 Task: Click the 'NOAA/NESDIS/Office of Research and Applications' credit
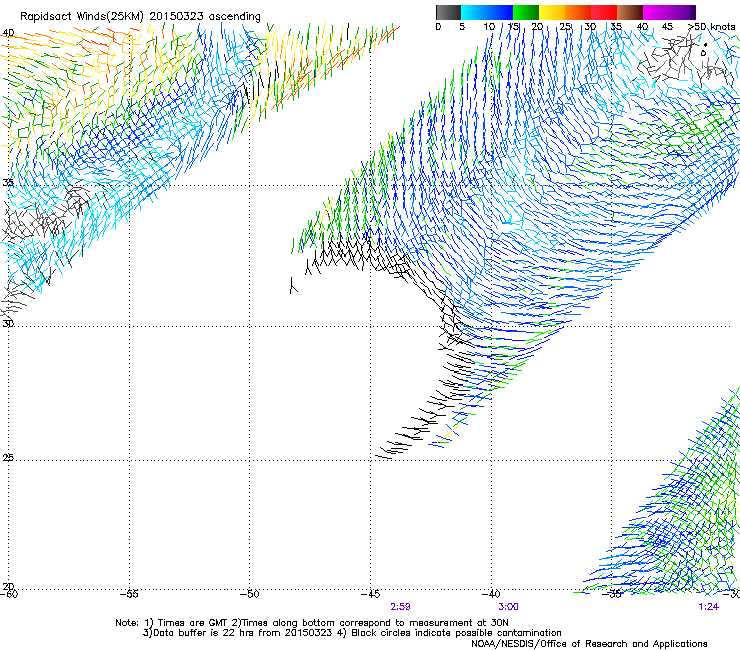pos(589,644)
